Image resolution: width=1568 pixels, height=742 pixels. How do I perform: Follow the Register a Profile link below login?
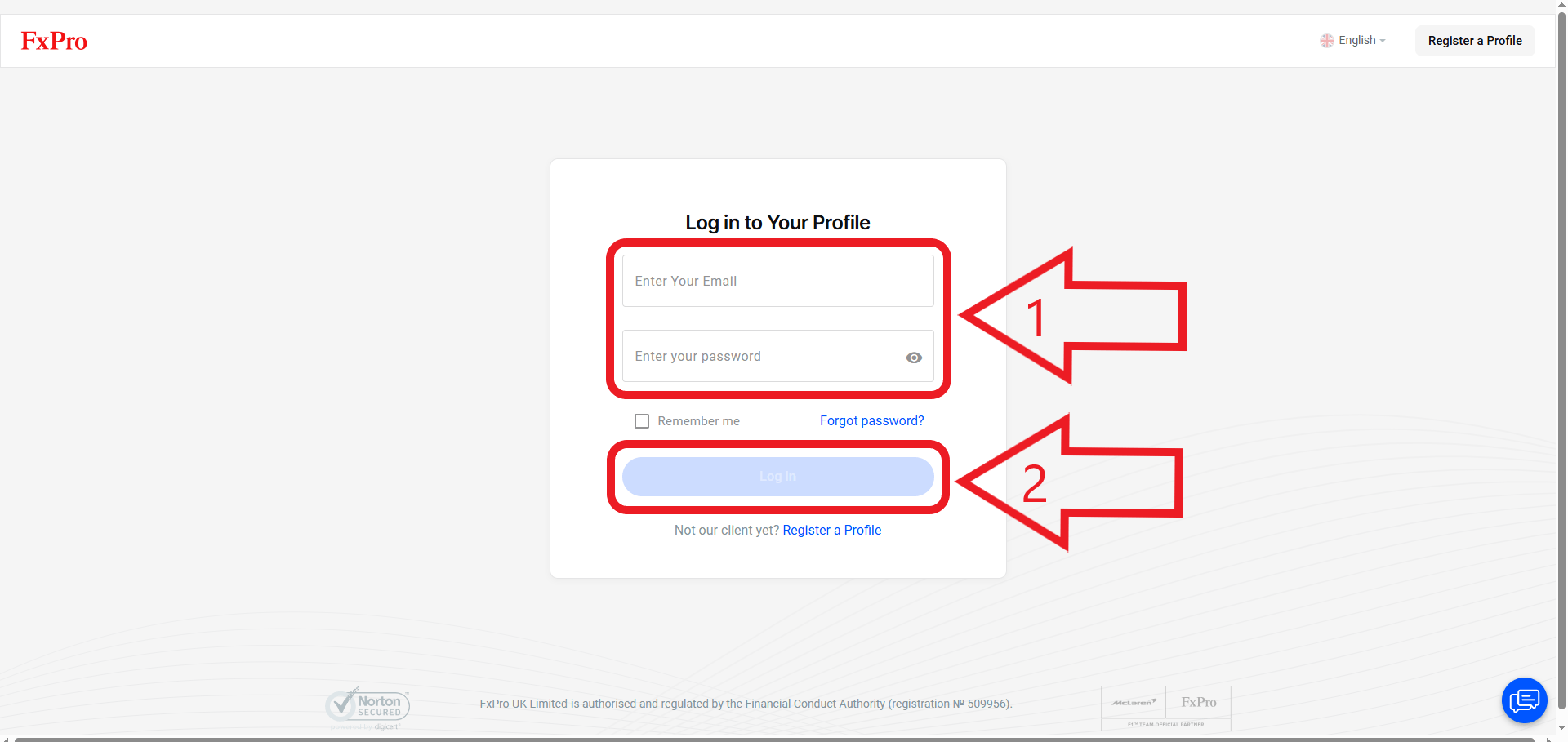coord(831,531)
